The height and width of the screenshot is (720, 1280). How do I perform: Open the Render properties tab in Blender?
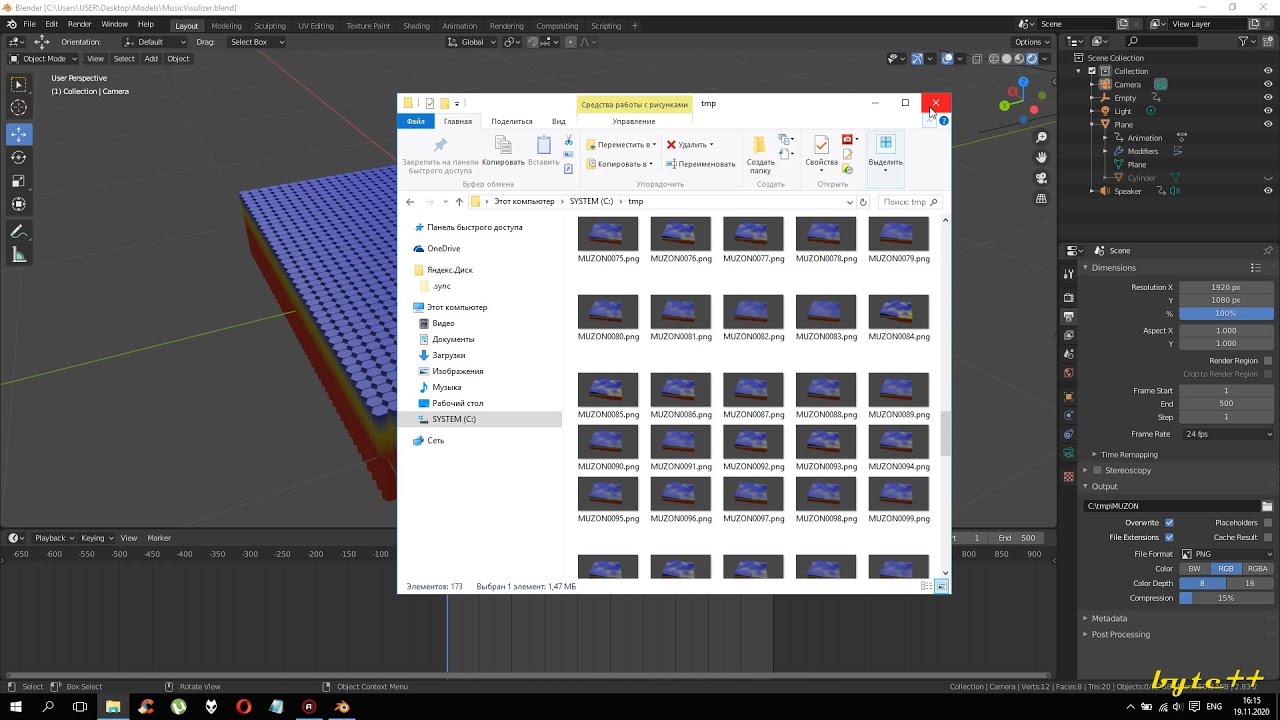(1069, 297)
